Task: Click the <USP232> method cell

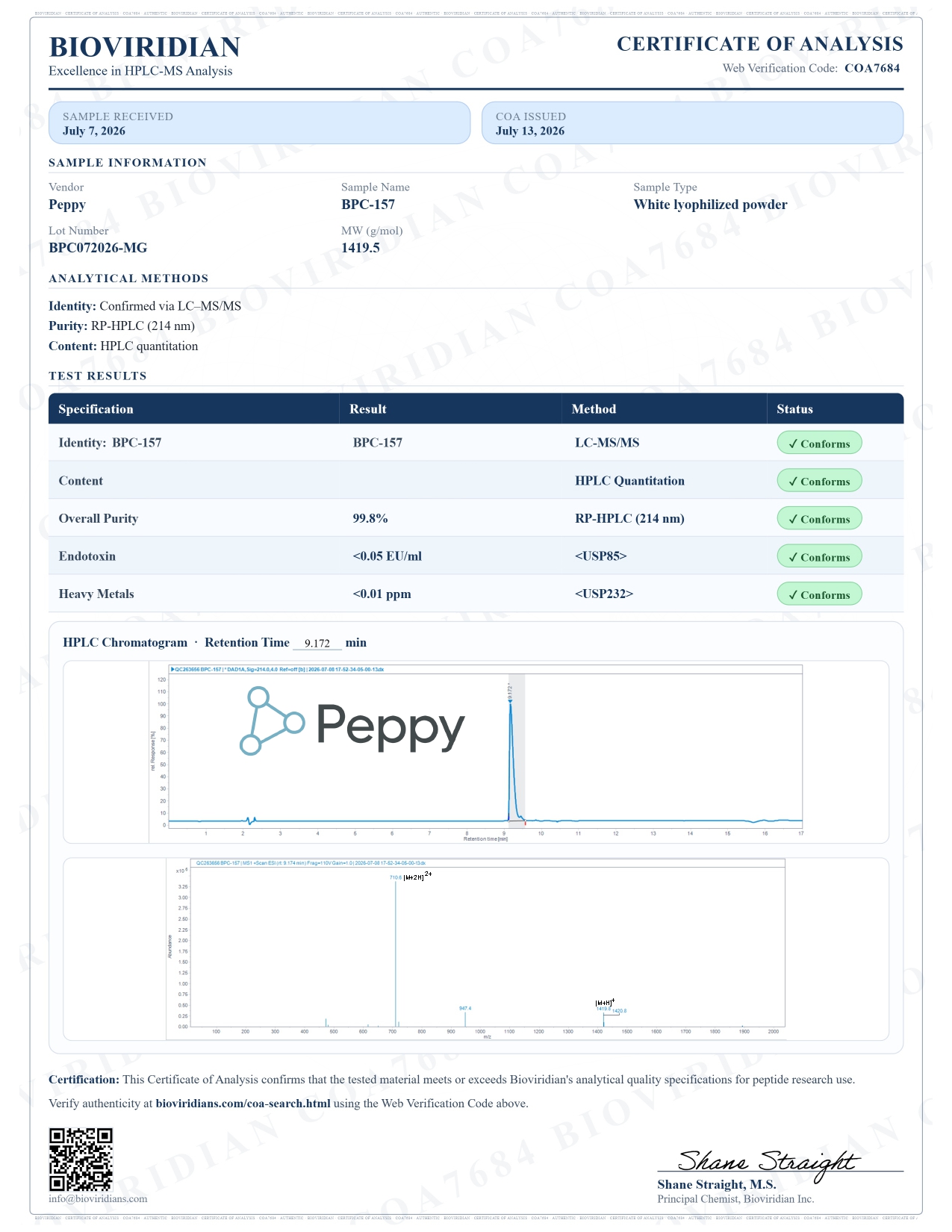Action: click(x=603, y=594)
